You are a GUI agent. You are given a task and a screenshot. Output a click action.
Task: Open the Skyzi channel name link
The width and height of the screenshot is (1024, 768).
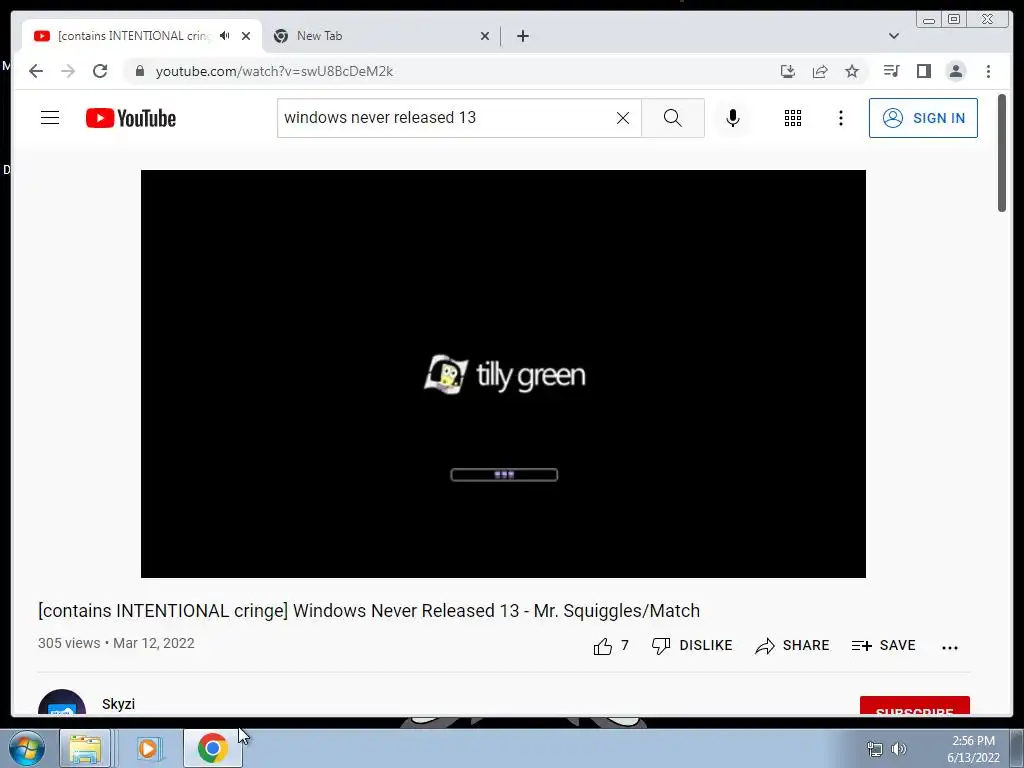click(x=118, y=704)
